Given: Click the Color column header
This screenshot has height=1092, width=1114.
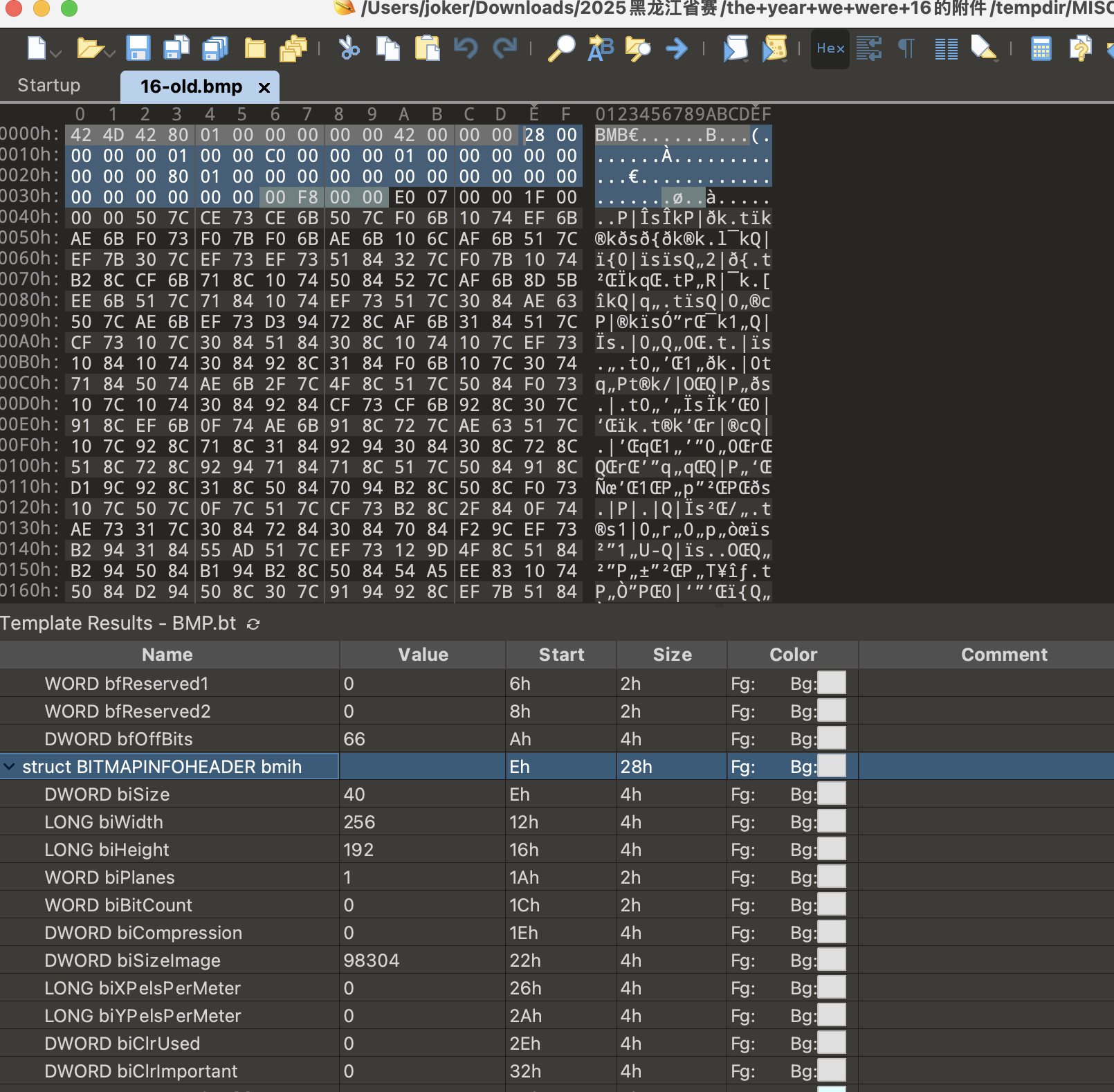Looking at the screenshot, I should (793, 655).
